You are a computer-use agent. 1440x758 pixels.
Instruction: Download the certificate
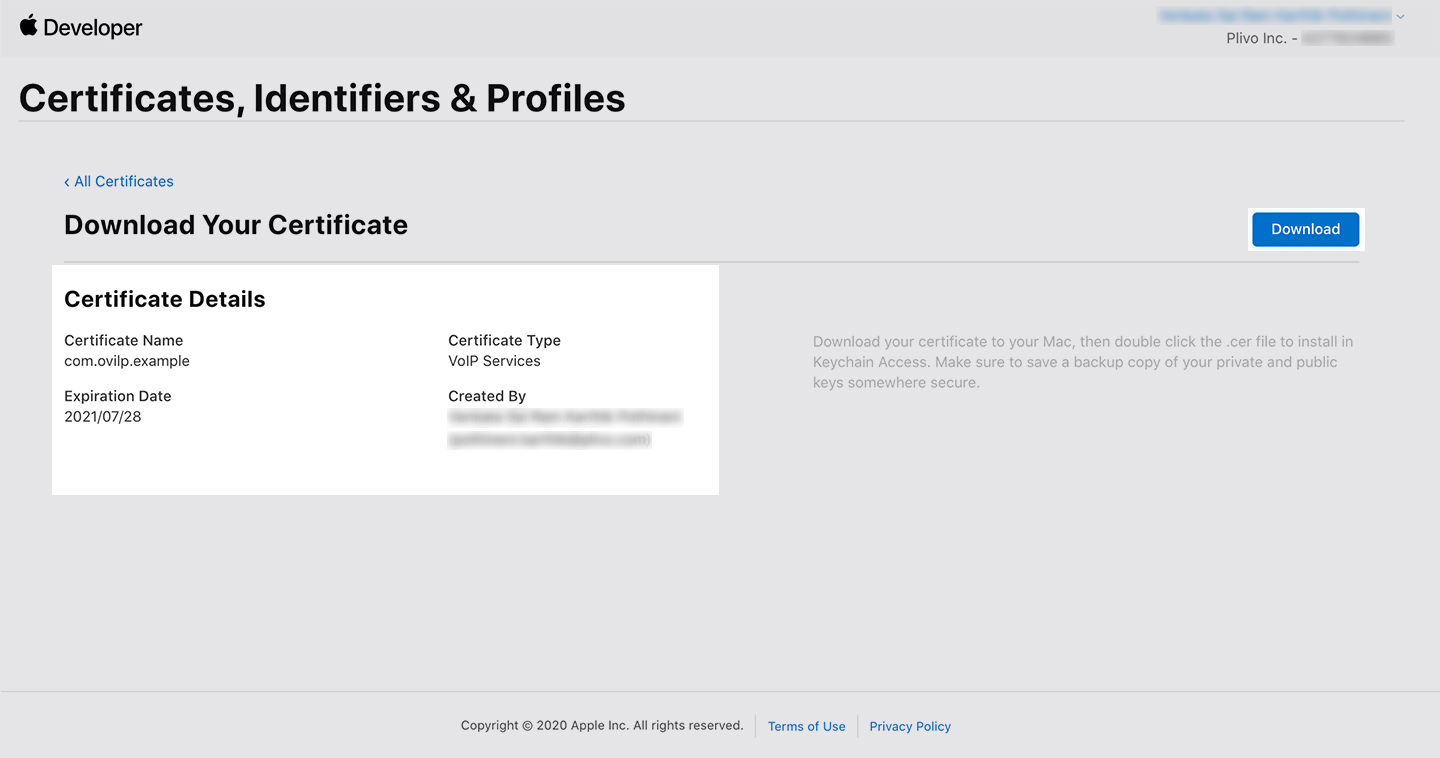tap(1305, 229)
